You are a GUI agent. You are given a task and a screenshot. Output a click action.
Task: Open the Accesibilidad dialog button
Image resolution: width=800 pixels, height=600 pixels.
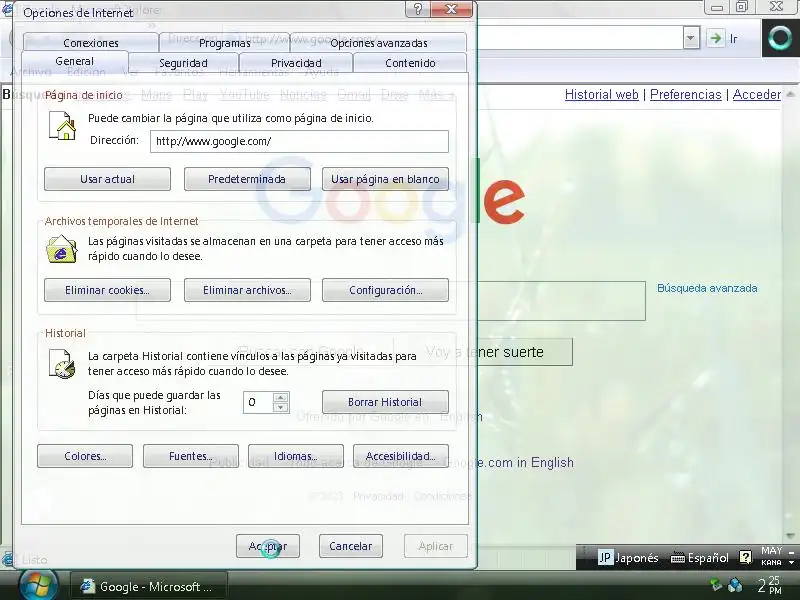point(401,456)
